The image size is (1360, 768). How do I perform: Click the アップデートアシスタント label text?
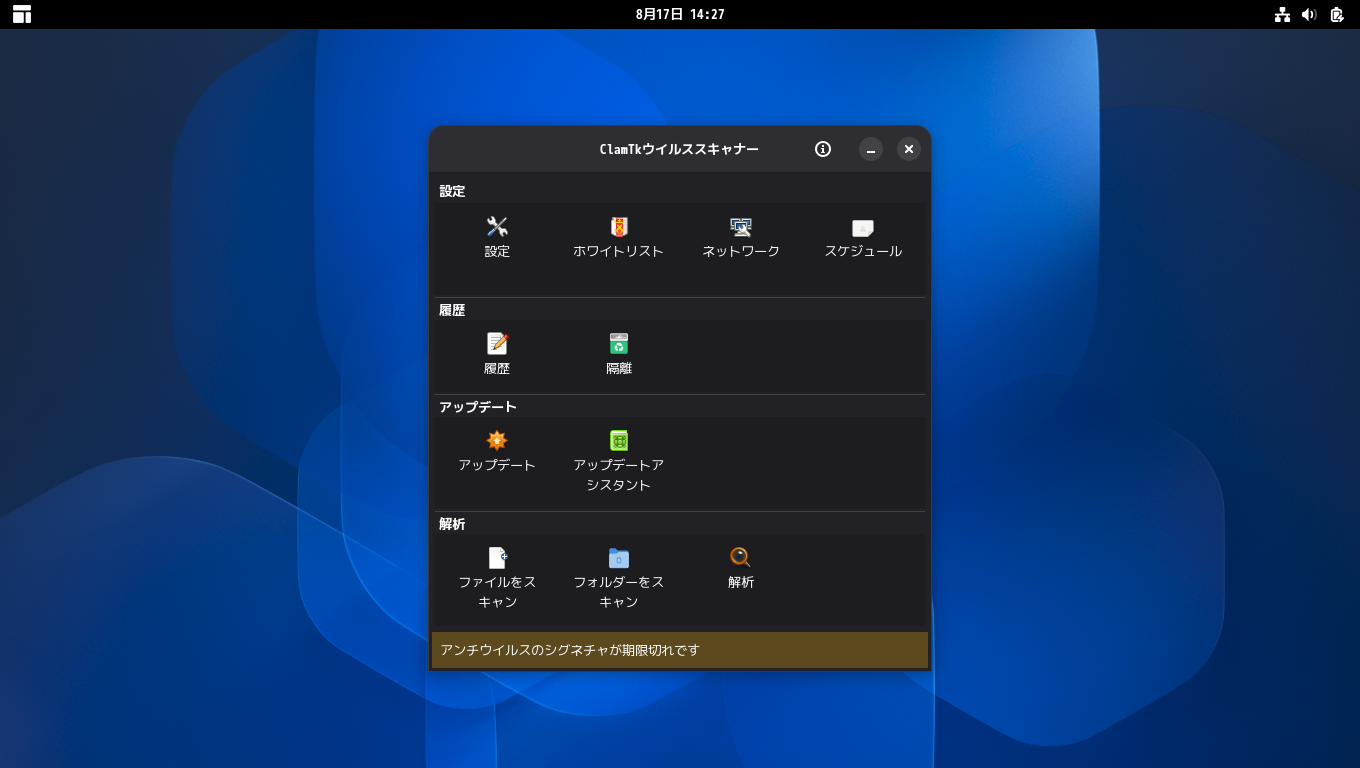click(x=619, y=475)
